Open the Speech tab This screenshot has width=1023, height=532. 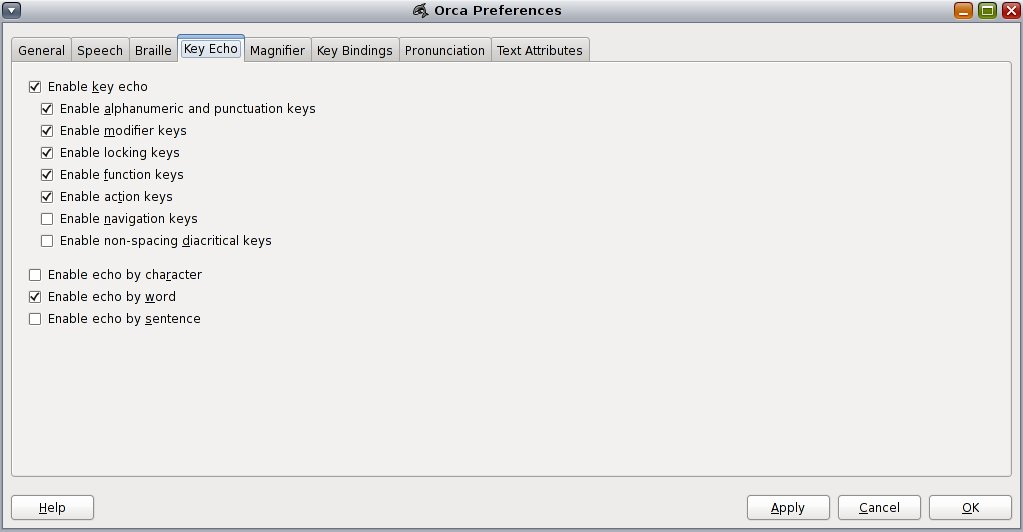coord(100,51)
